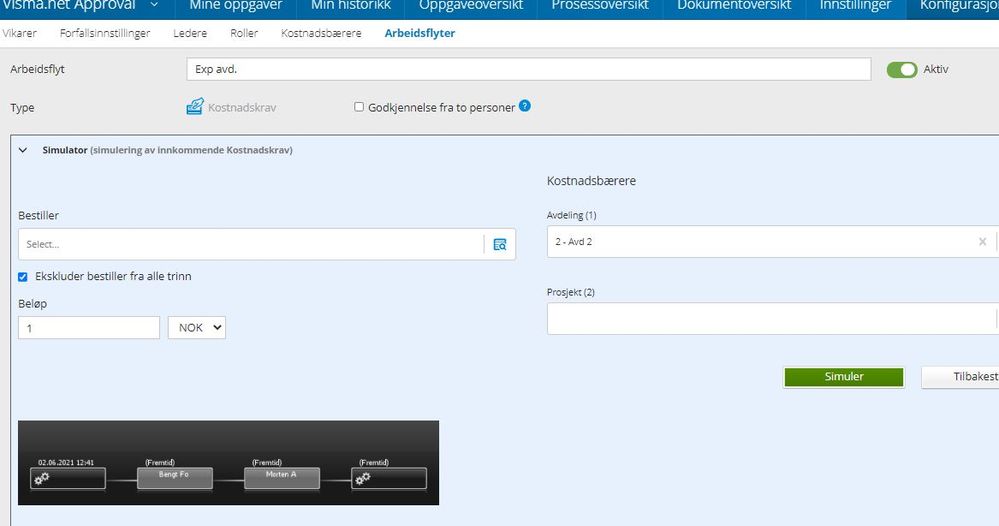Click the Tilbakestill button

click(960, 377)
